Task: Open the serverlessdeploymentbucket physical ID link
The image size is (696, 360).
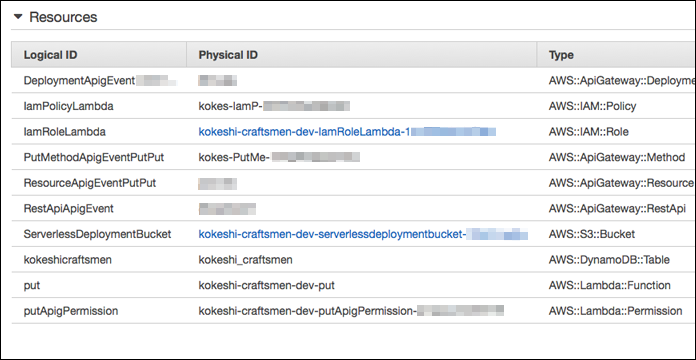Action: [x=363, y=234]
